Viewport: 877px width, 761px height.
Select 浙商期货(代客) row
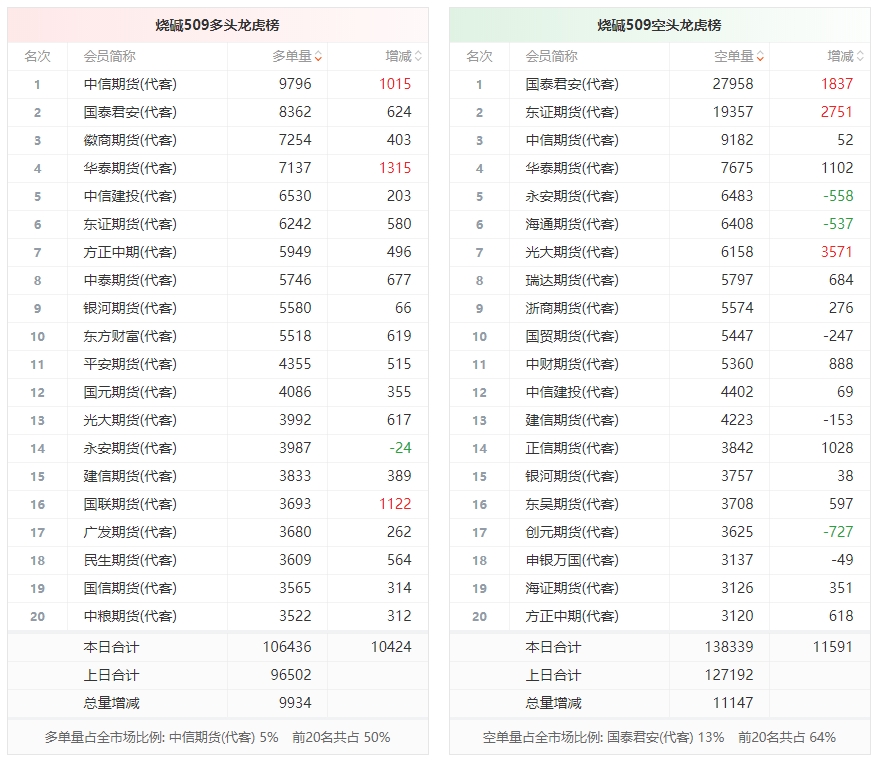tap(660, 308)
